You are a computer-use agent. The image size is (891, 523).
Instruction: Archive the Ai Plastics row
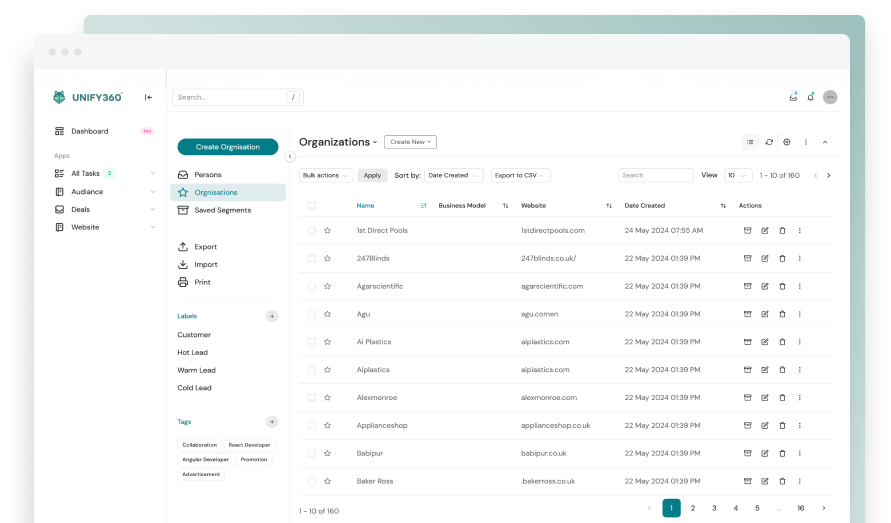tap(748, 342)
